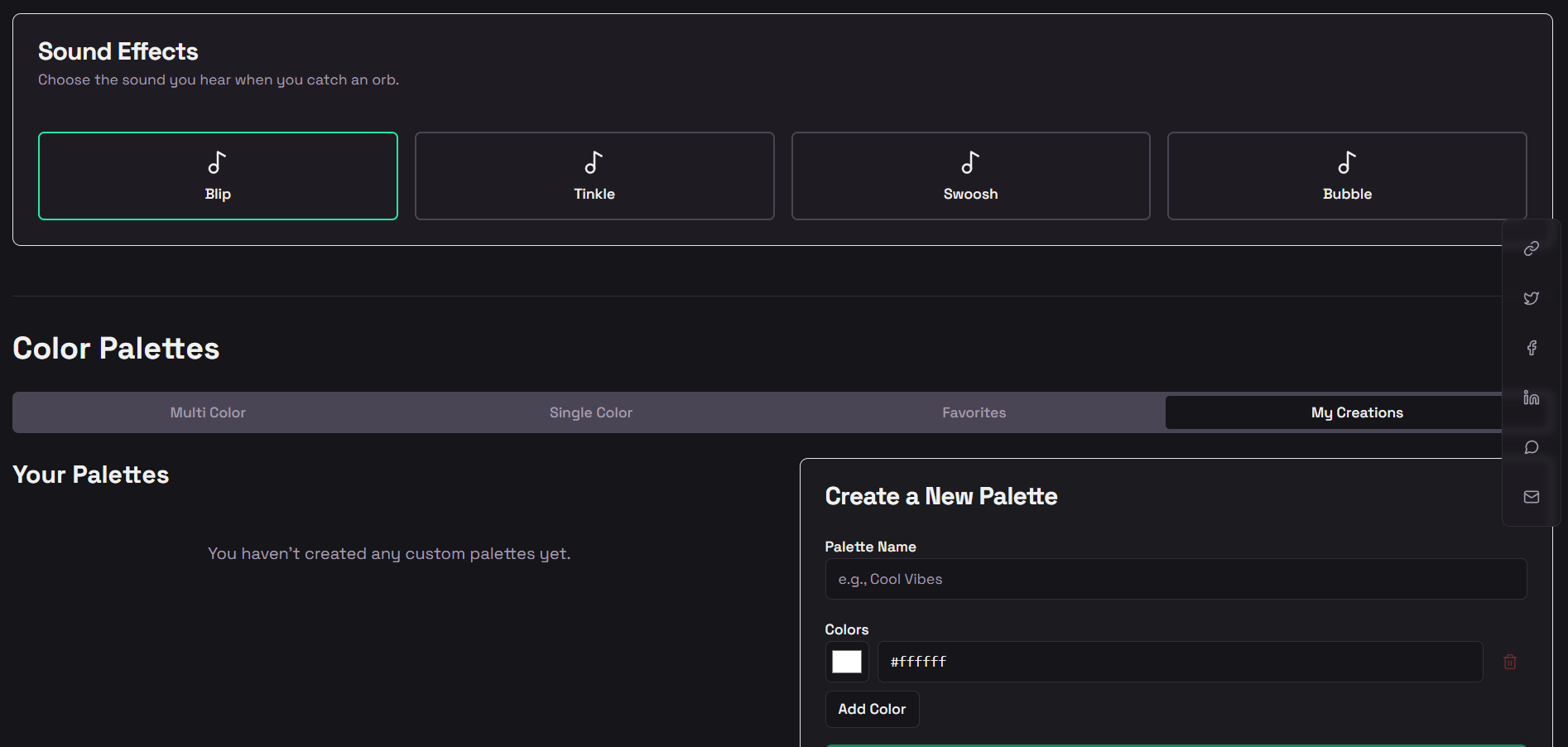Click the Add Color button
The width and height of the screenshot is (1568, 747).
872,709
